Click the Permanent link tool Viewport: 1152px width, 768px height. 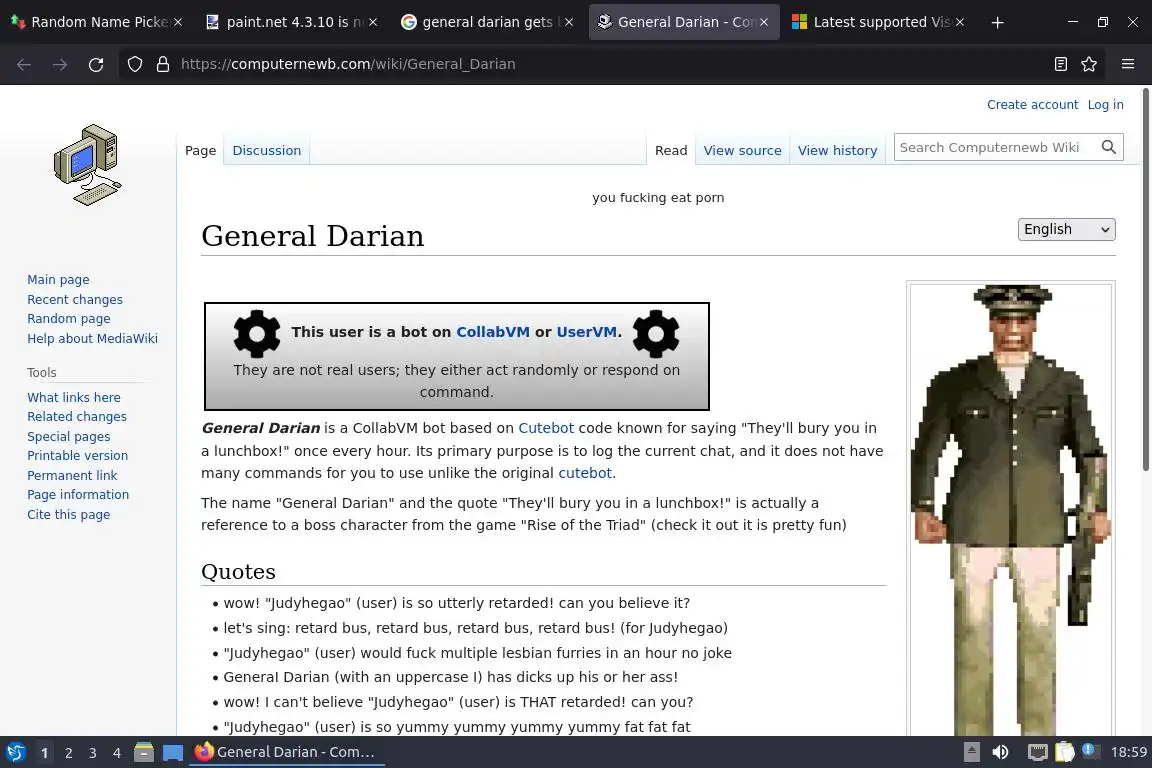point(72,475)
